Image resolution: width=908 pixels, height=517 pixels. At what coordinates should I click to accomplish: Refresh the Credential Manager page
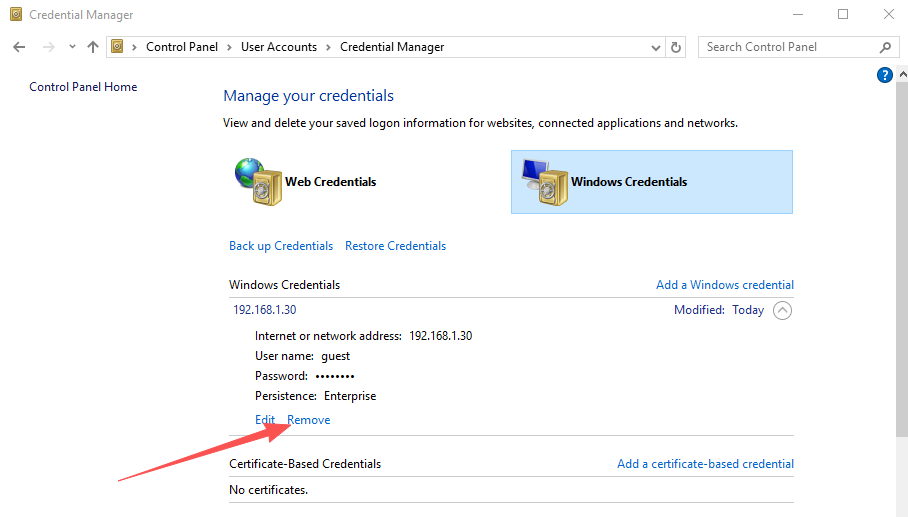[676, 47]
